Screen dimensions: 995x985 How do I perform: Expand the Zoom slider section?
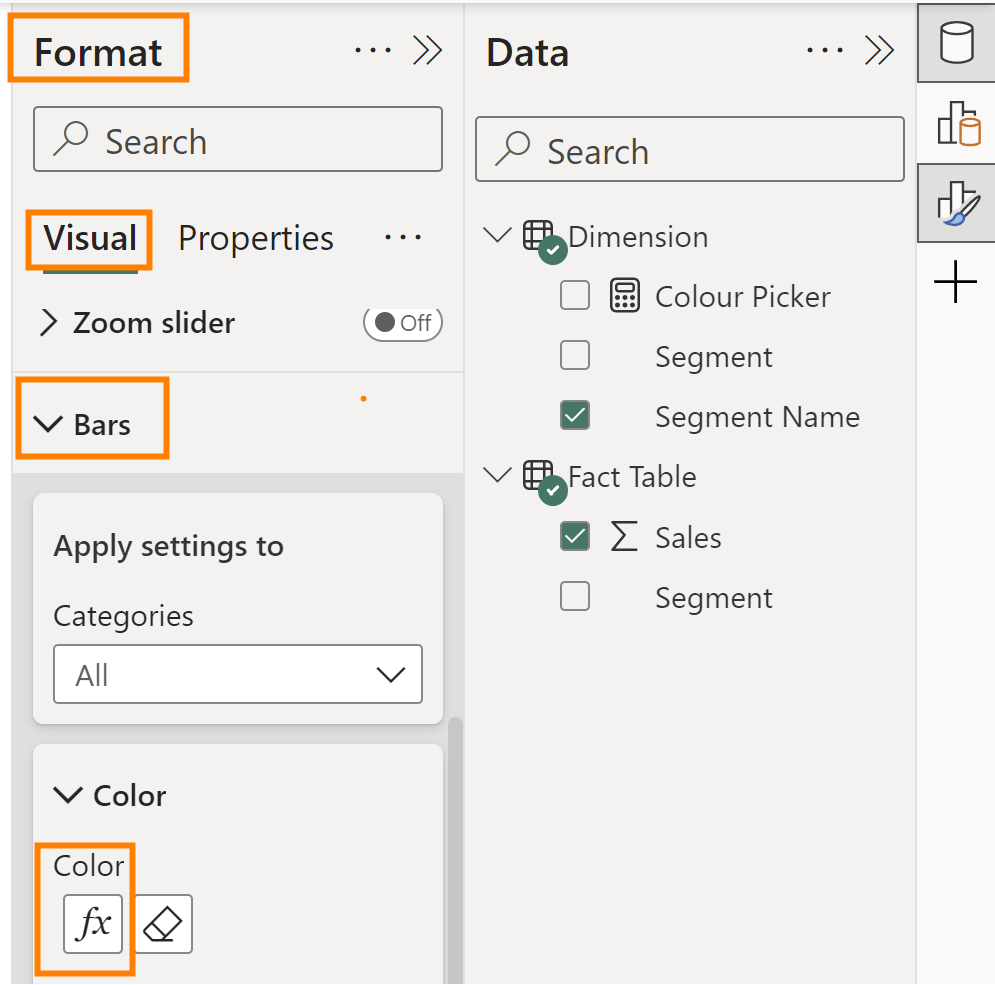[x=48, y=323]
